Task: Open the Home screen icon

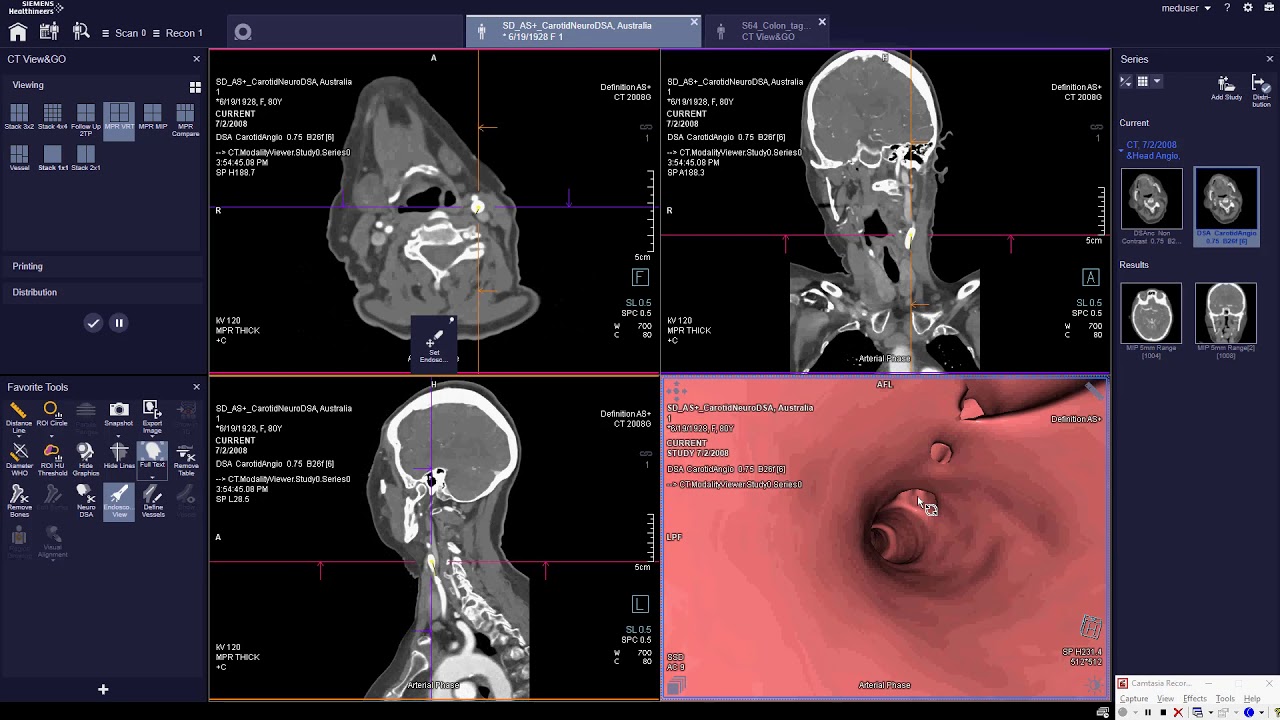Action: [18, 33]
